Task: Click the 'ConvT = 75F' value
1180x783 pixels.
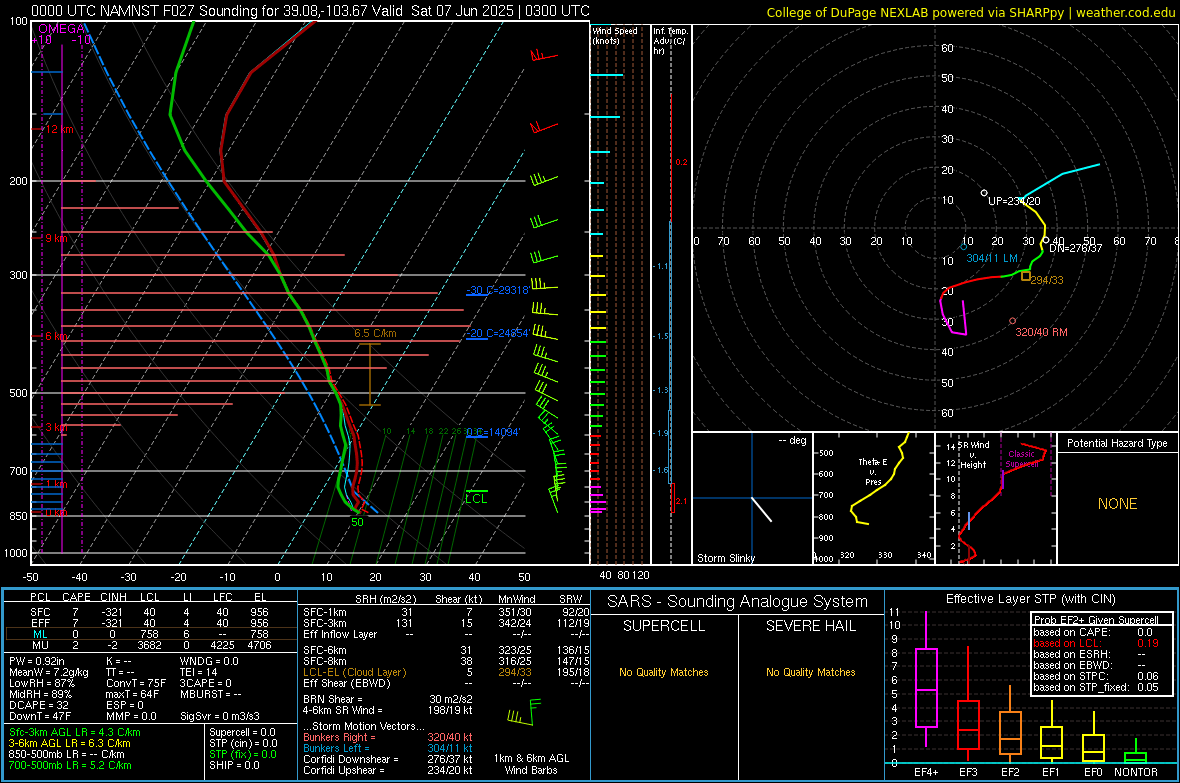Action: click(x=135, y=684)
